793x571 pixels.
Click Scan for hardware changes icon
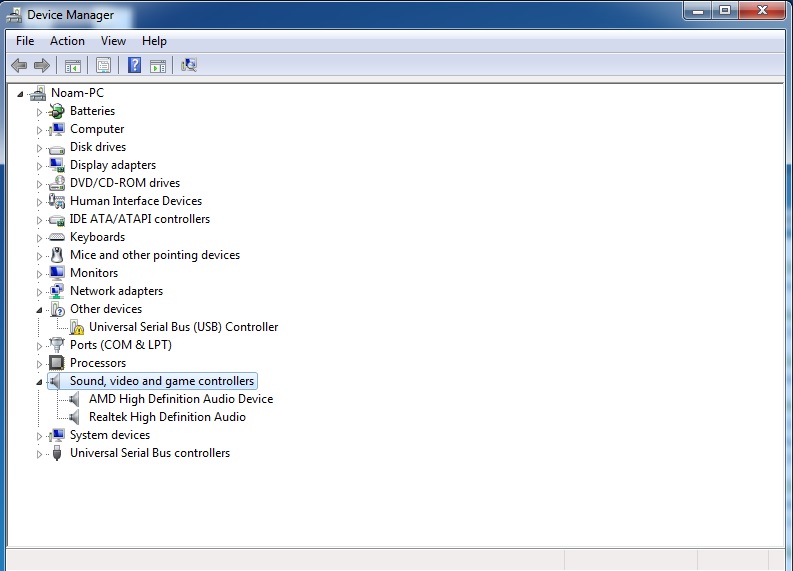pyautogui.click(x=189, y=65)
